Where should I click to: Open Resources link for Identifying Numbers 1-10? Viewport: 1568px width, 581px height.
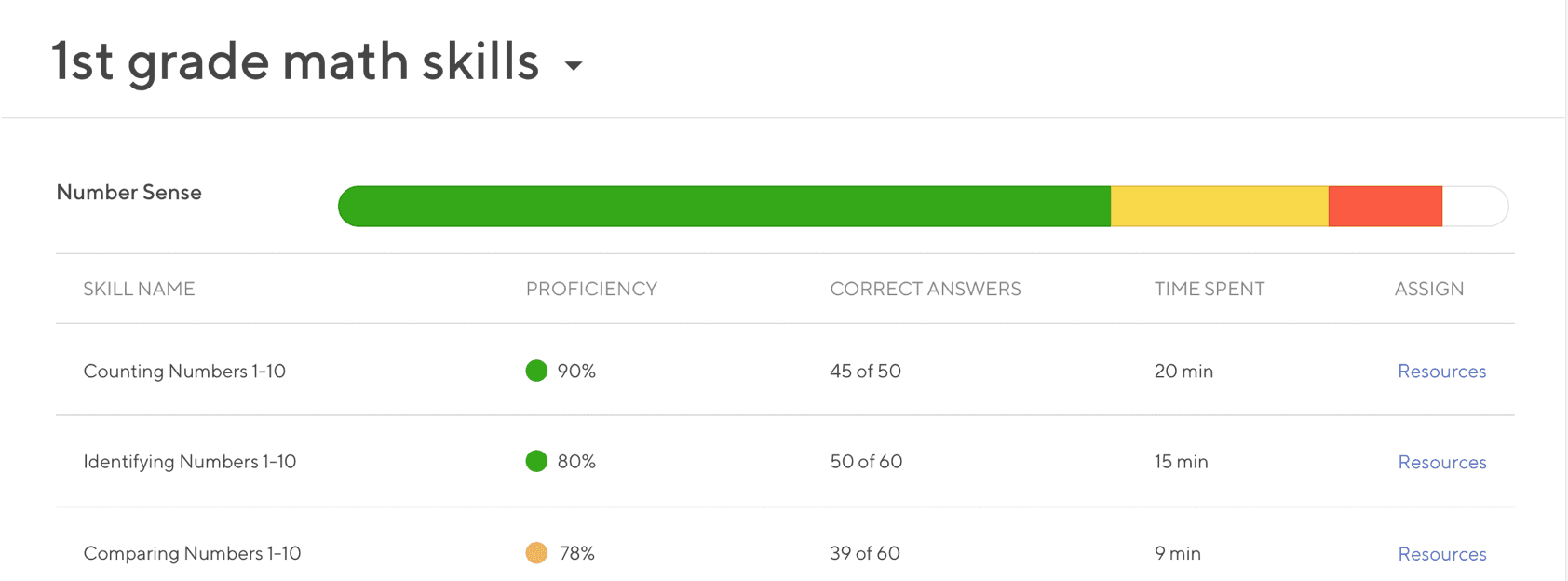click(1441, 462)
